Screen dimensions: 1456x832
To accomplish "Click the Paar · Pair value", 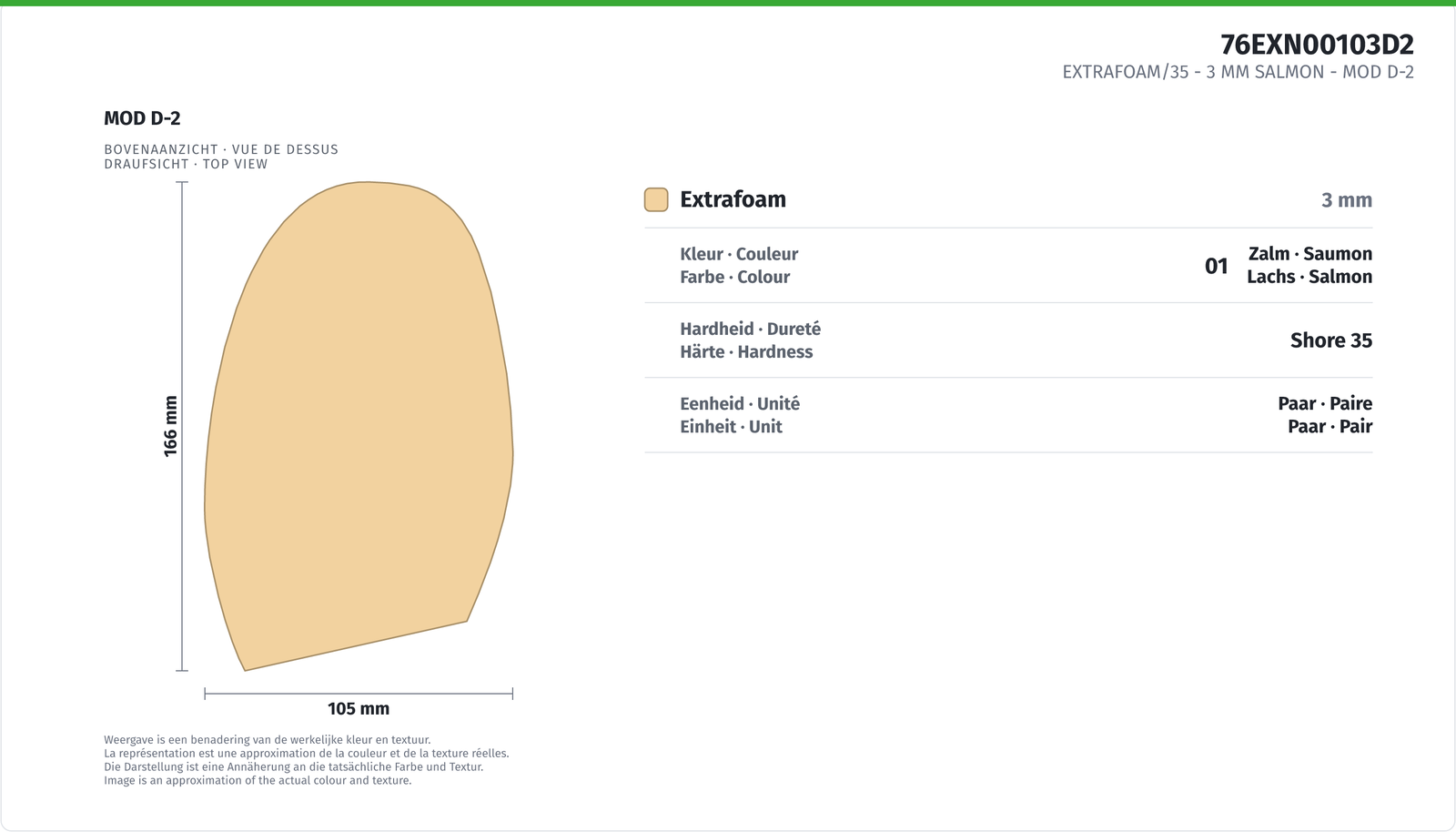I will 1330,426.
